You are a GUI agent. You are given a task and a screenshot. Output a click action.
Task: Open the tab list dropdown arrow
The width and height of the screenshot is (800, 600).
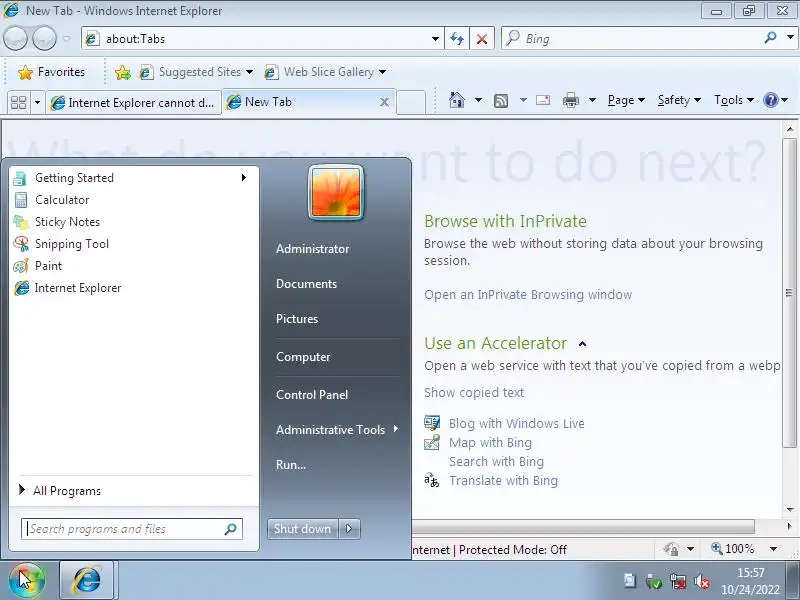[x=37, y=103]
